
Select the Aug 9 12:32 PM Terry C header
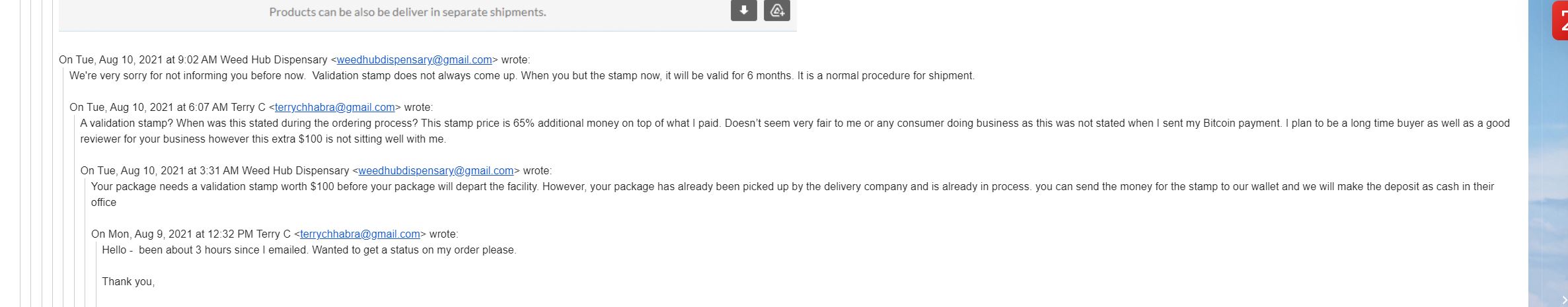274,234
